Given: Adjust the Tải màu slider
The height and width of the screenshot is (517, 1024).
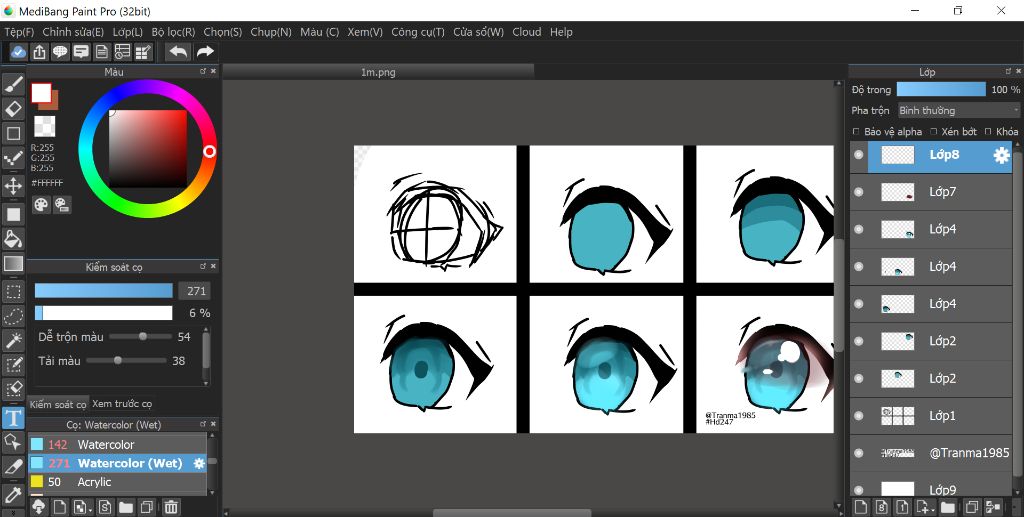Looking at the screenshot, I should tap(126, 360).
